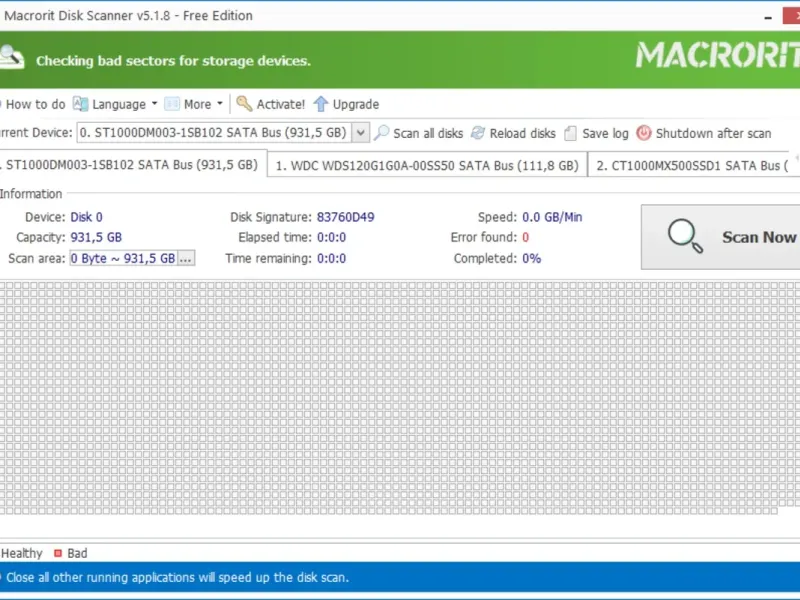Click Scan all disks text
800x600 pixels.
[x=428, y=133]
